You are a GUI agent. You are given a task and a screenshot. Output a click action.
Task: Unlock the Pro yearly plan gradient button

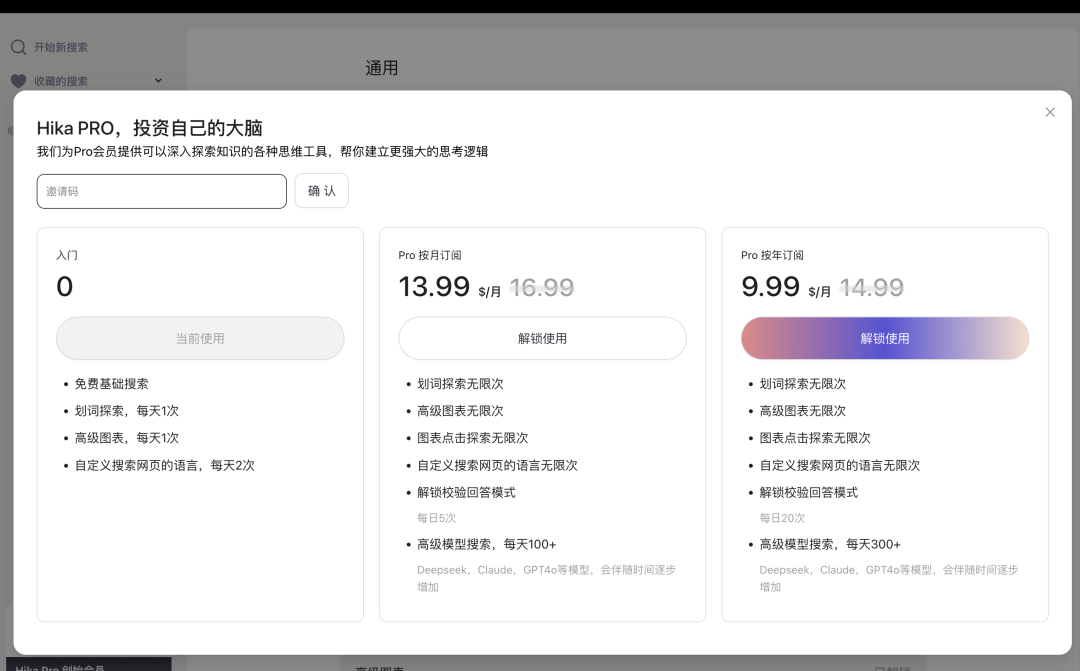[x=885, y=338]
